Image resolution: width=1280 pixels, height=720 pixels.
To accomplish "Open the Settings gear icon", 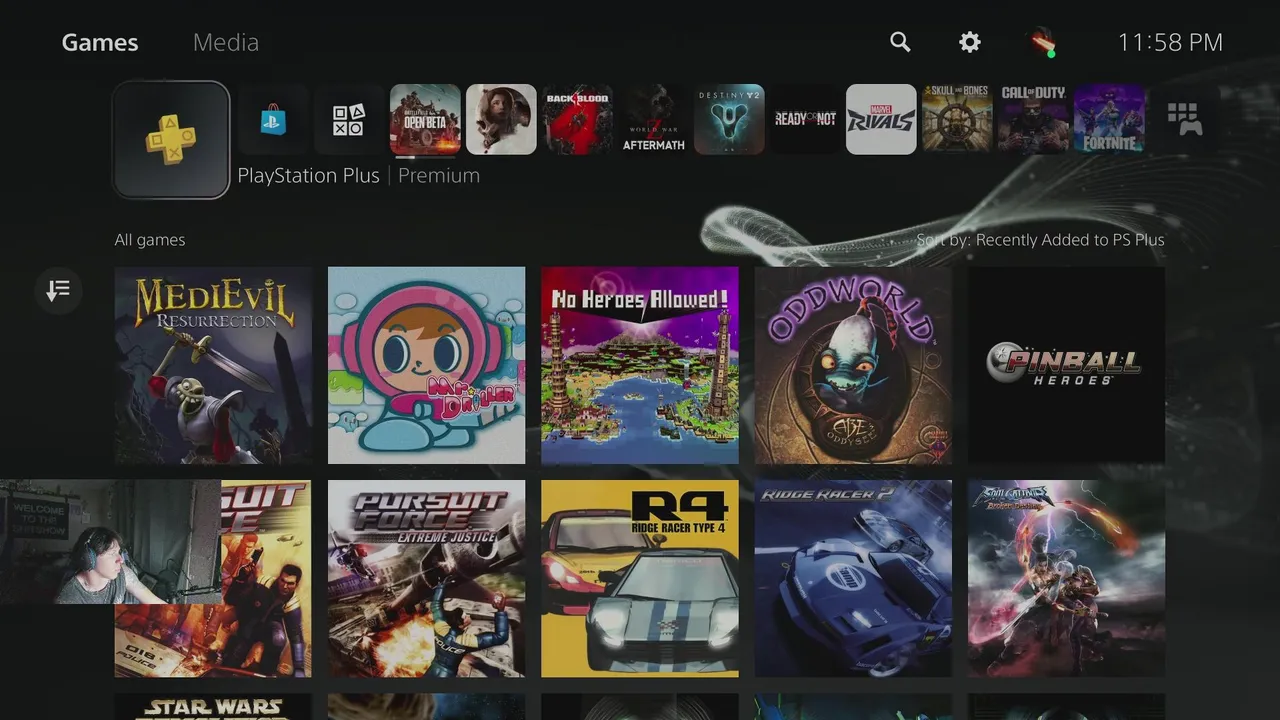I will (970, 42).
